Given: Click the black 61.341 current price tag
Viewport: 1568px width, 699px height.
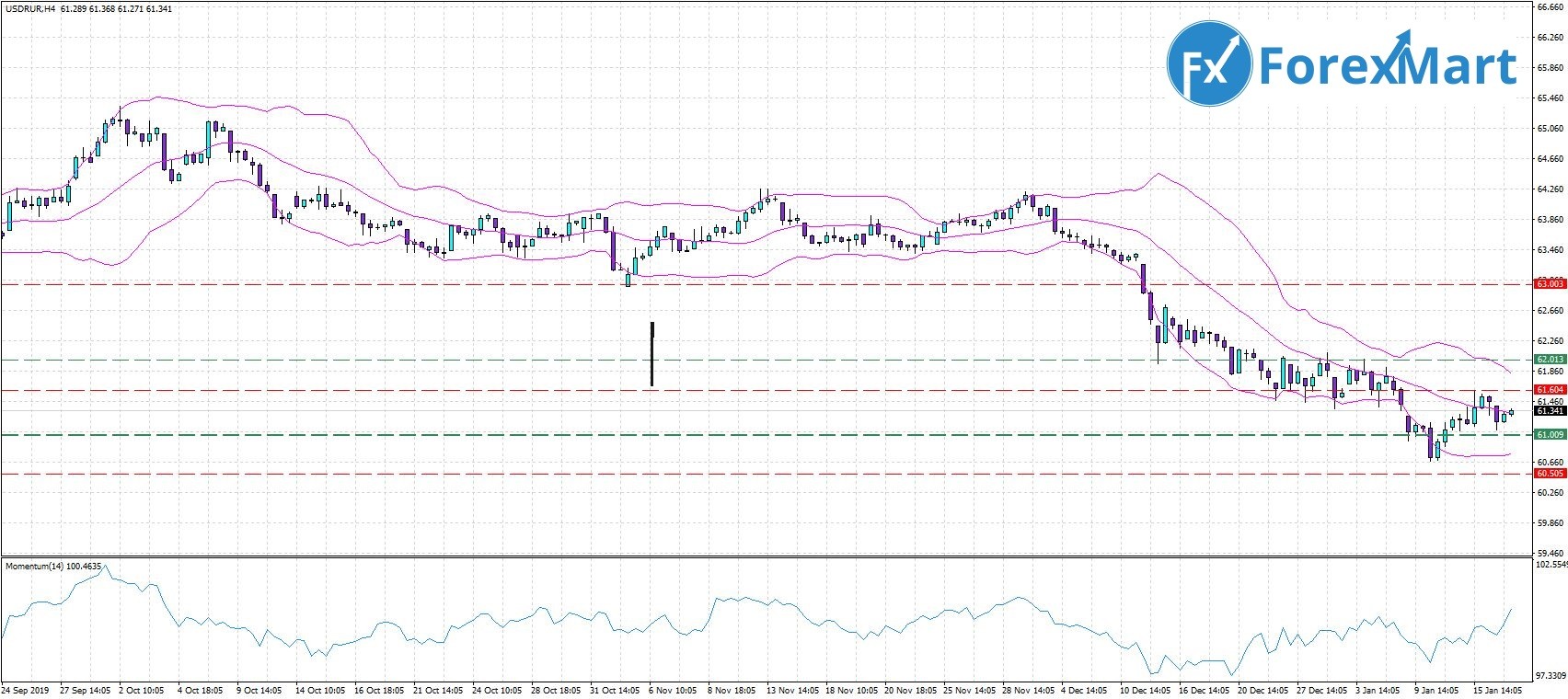Looking at the screenshot, I should [x=1551, y=411].
